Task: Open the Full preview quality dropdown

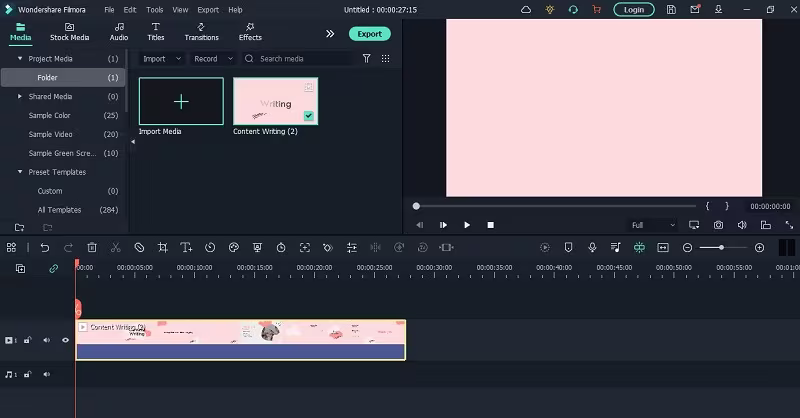Action: point(653,225)
